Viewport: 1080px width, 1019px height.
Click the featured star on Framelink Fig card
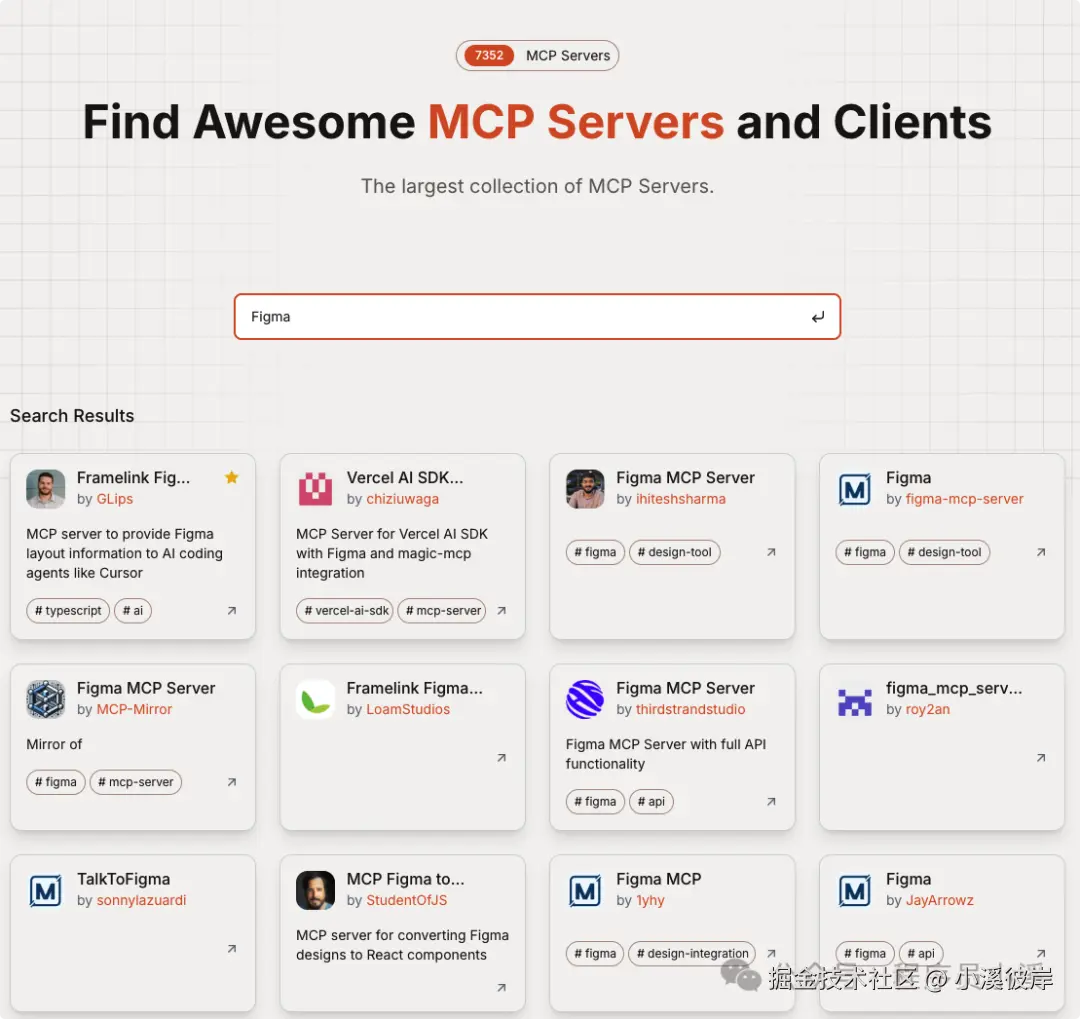point(231,477)
